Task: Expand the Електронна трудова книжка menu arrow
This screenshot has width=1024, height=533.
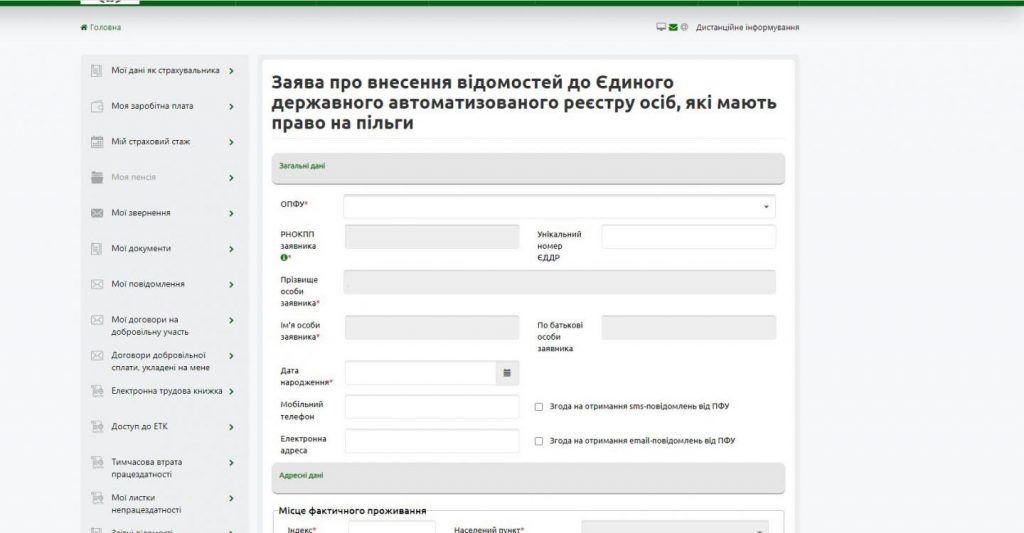Action: point(231,391)
